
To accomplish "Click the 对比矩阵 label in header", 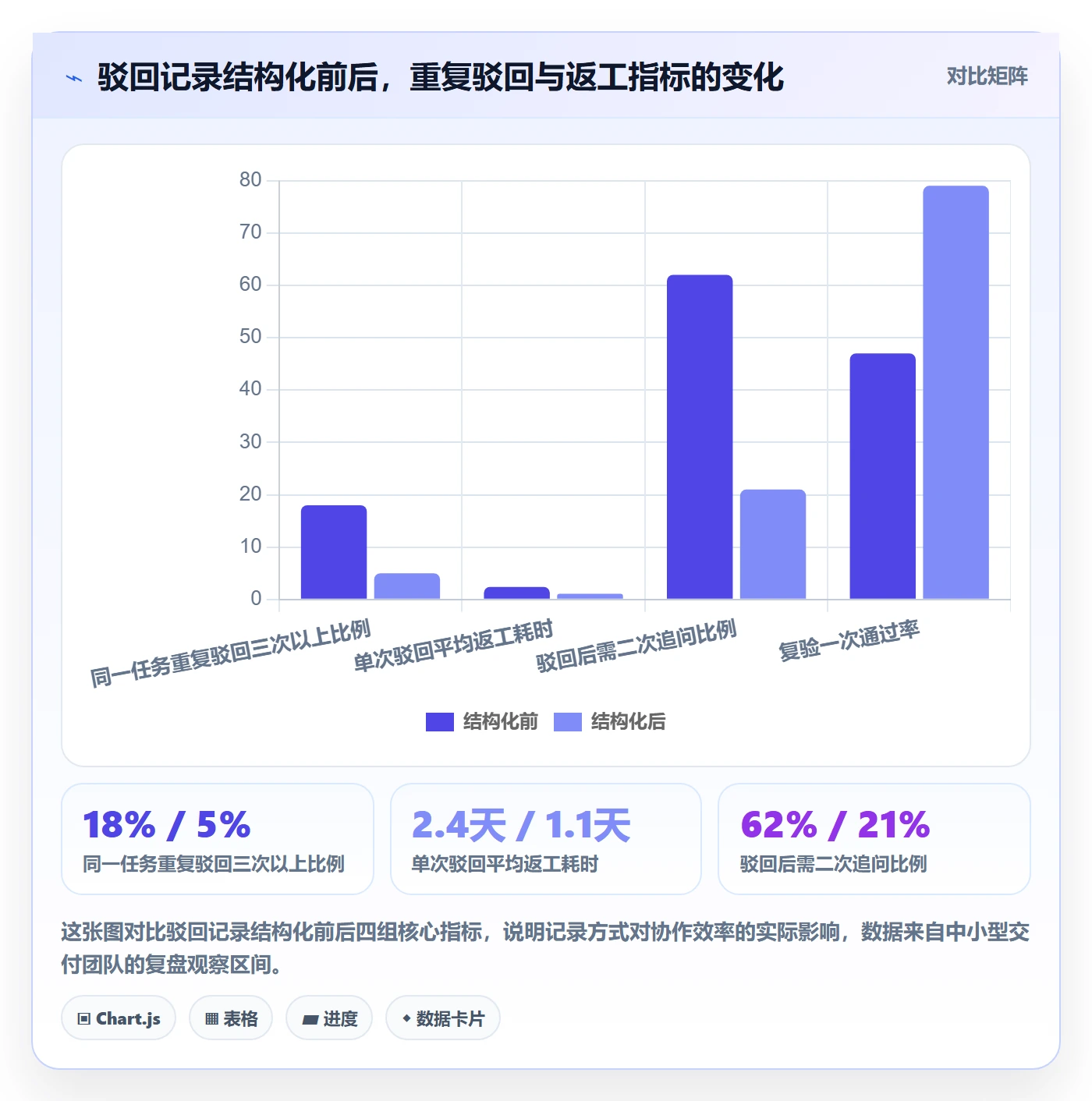I will [x=987, y=76].
